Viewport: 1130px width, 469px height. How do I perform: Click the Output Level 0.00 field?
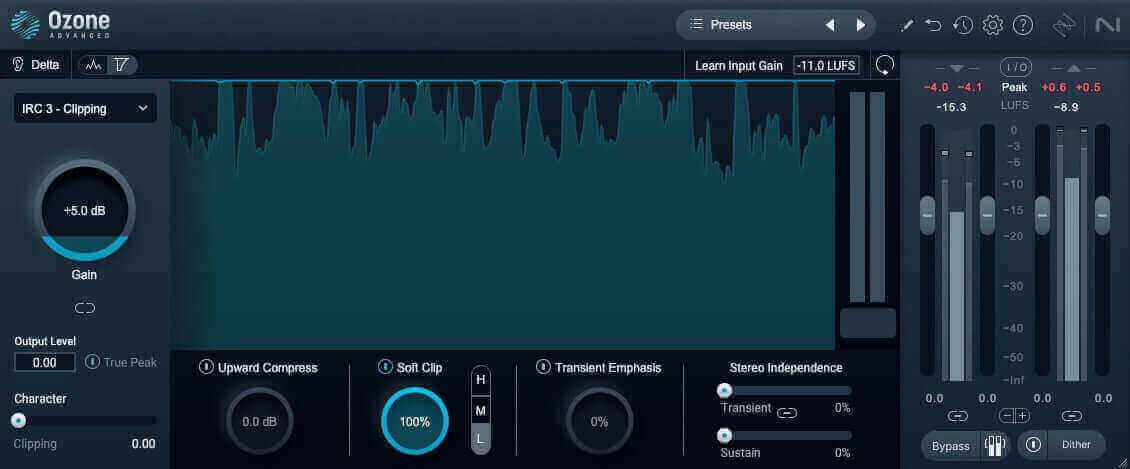pyautogui.click(x=45, y=362)
